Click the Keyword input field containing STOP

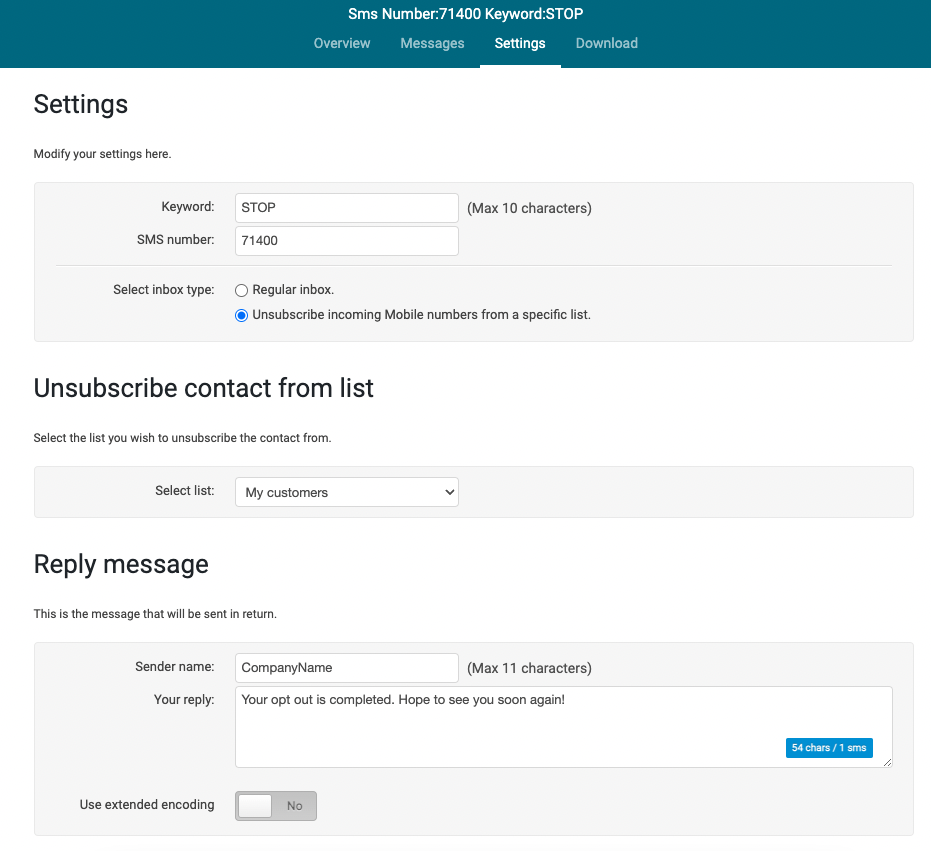click(347, 208)
